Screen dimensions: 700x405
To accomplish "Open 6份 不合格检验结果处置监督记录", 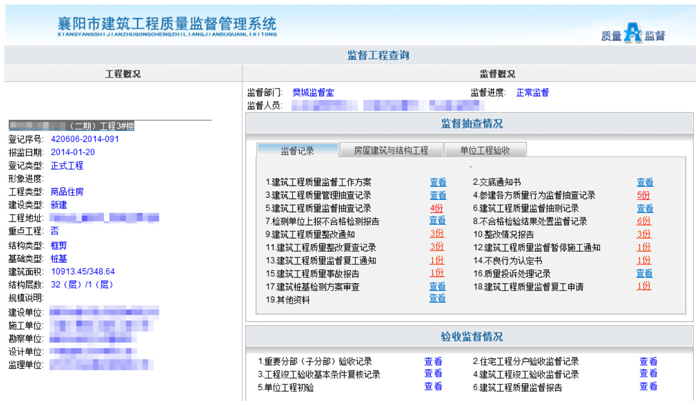I will coord(643,221).
